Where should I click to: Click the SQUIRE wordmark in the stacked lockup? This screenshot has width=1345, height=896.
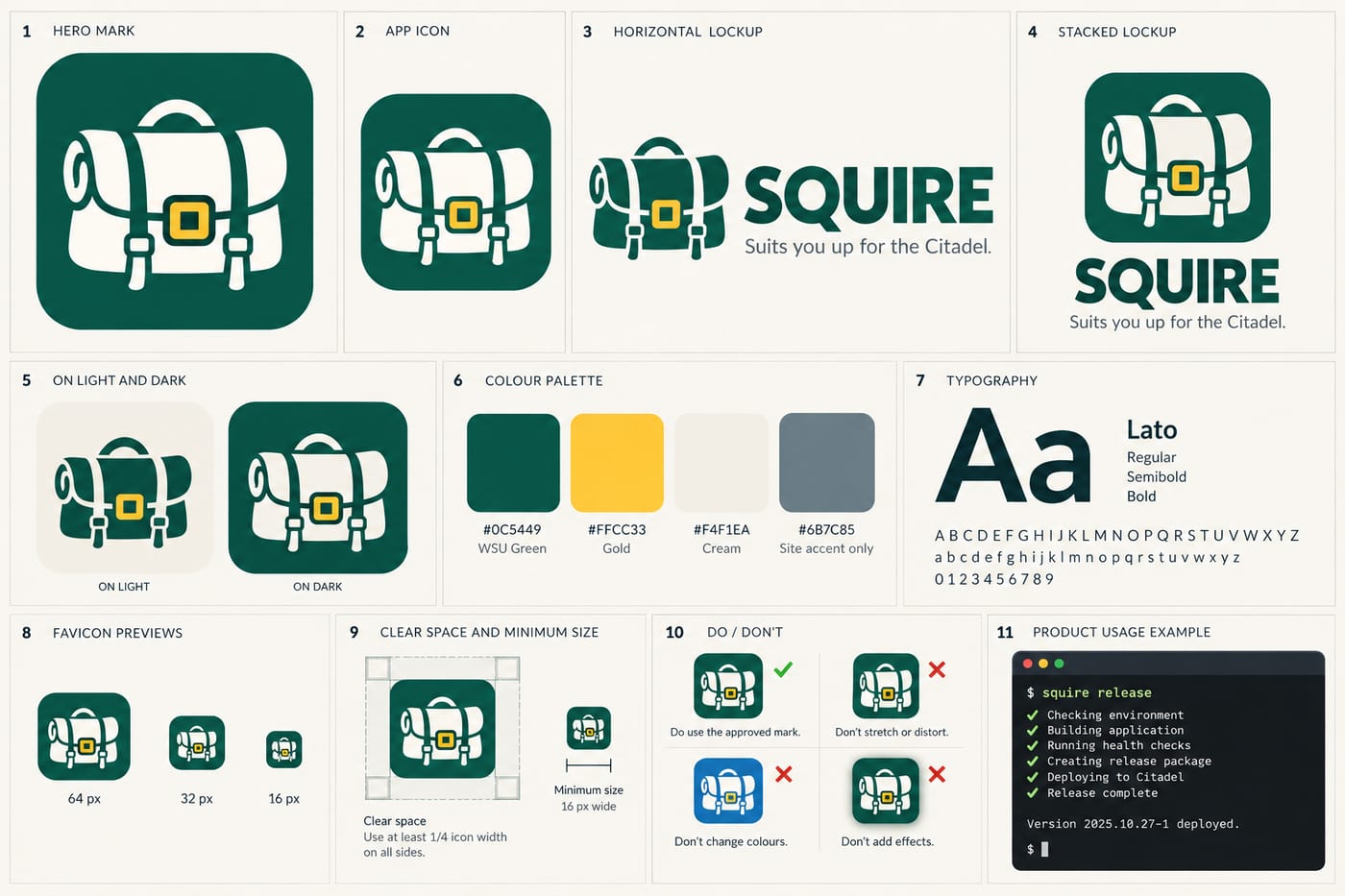(x=1177, y=281)
